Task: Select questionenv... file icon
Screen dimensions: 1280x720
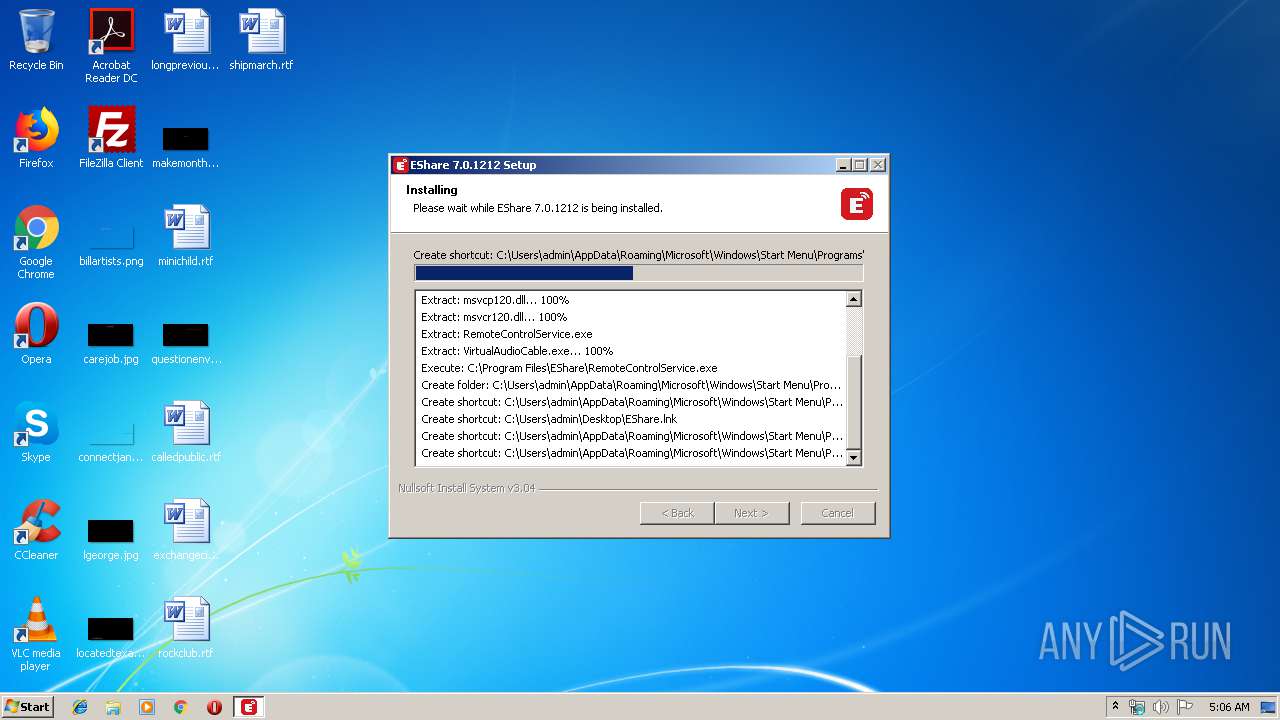Action: pos(186,342)
